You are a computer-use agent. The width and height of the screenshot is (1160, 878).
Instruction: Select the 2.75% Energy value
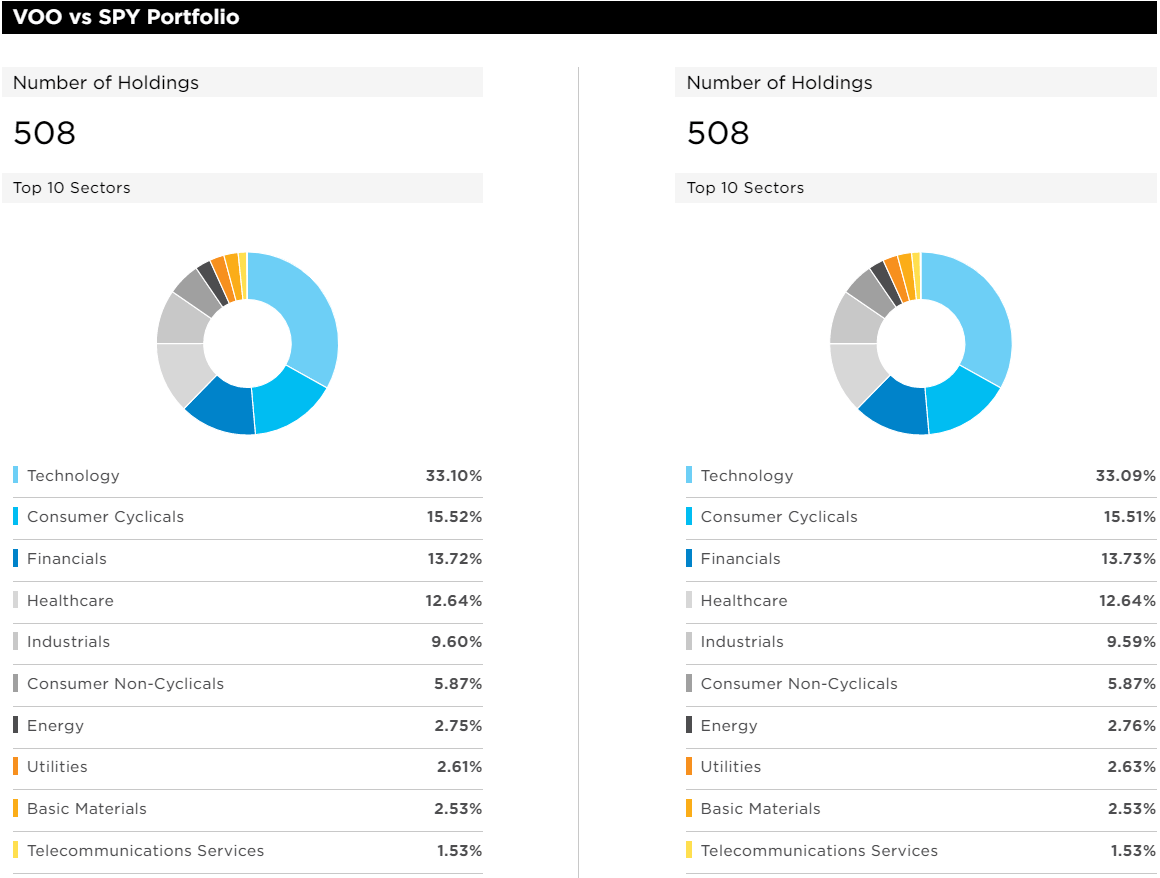[458, 726]
